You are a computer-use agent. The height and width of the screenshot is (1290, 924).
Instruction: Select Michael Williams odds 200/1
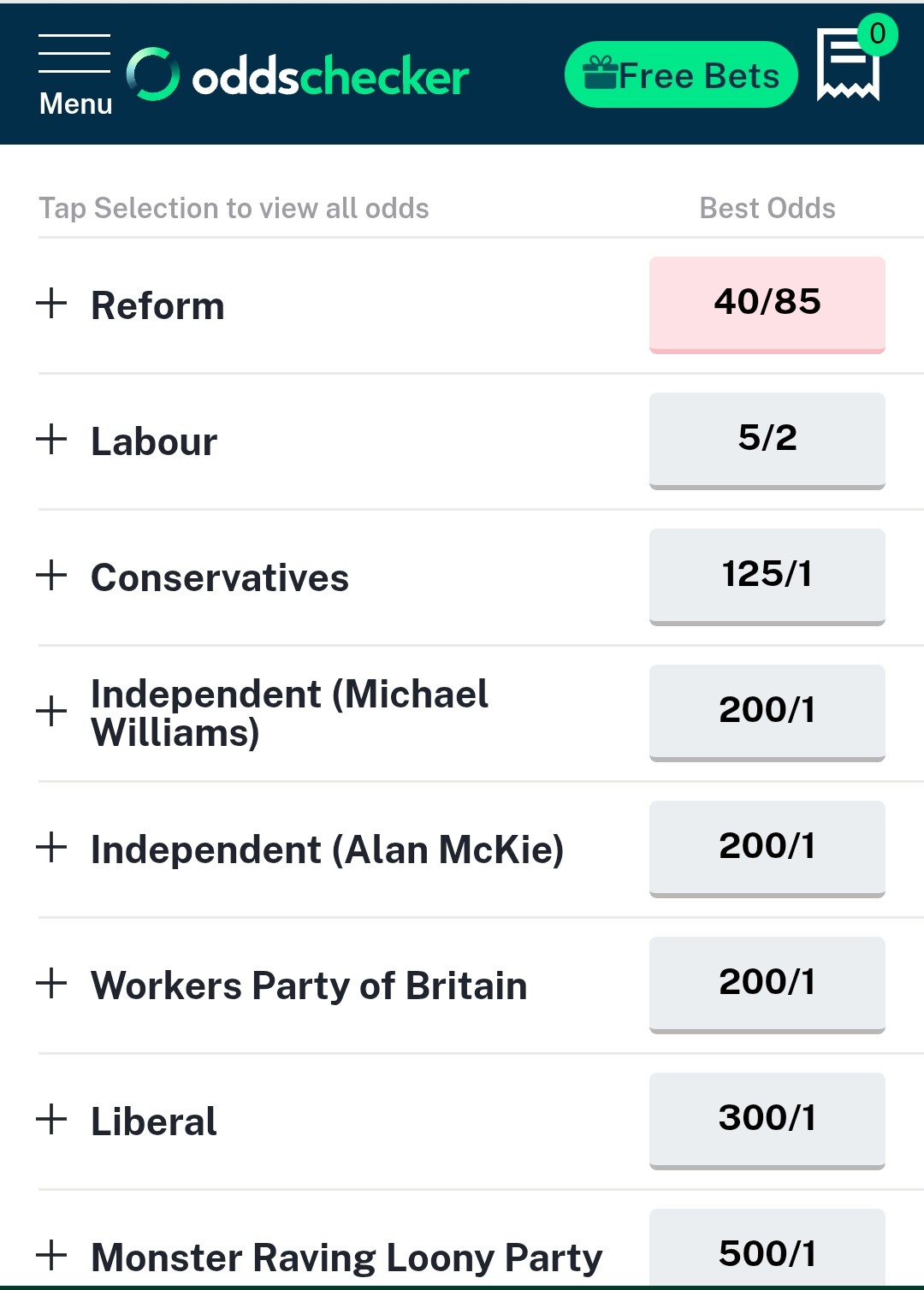(767, 713)
